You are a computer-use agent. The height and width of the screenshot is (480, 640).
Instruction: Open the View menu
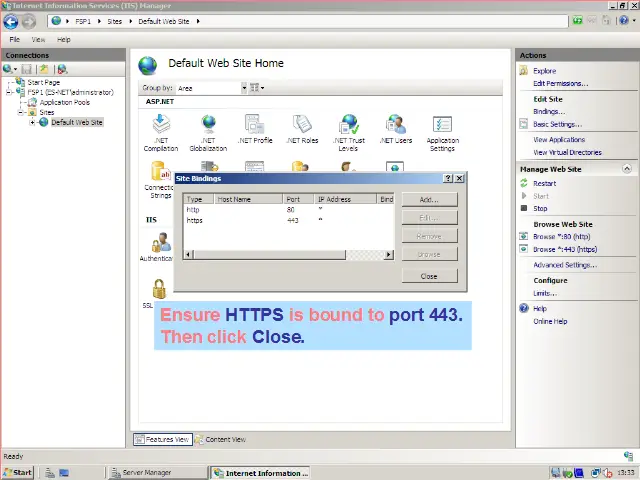[38, 40]
